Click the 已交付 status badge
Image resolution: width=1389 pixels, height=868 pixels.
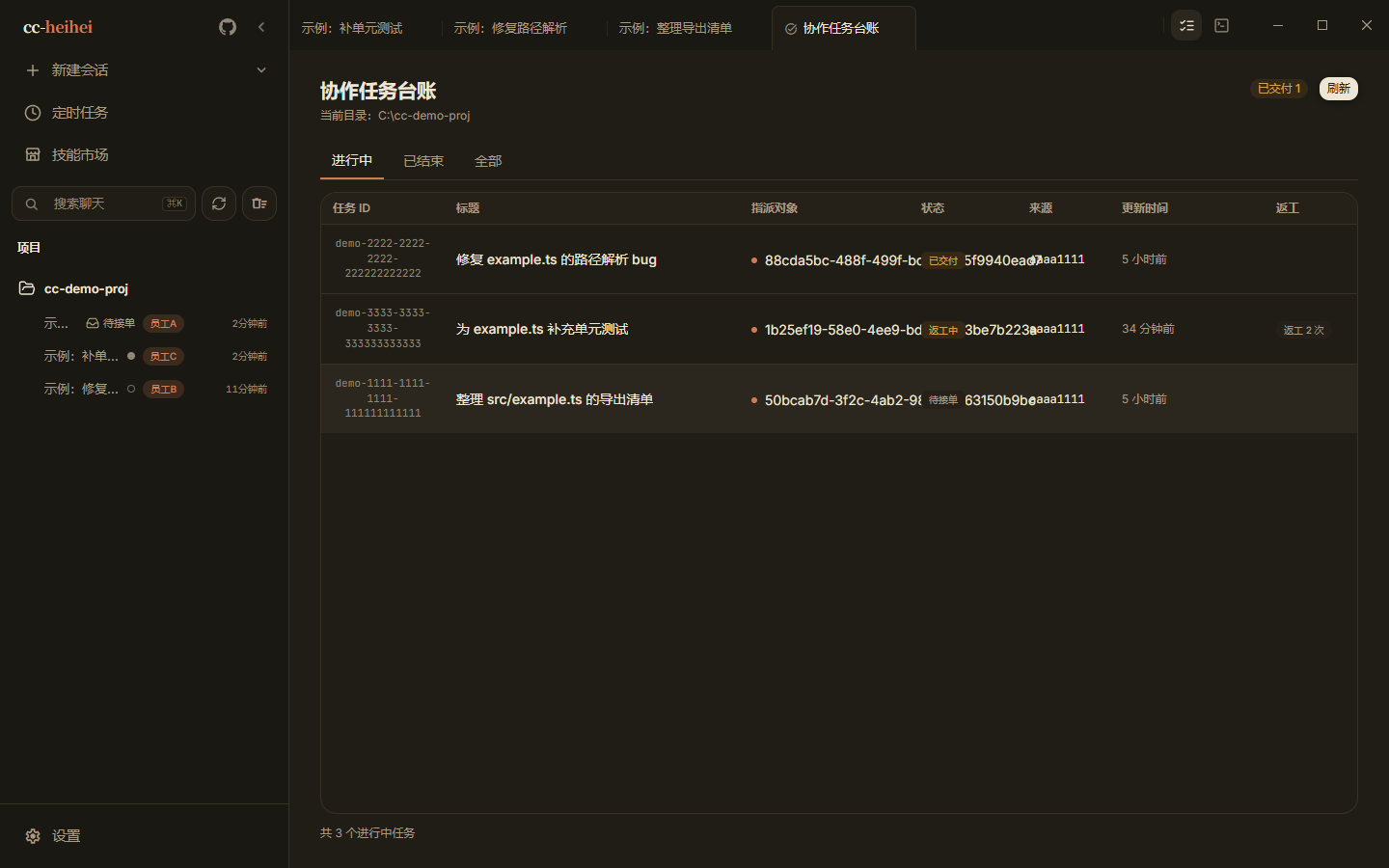click(943, 260)
